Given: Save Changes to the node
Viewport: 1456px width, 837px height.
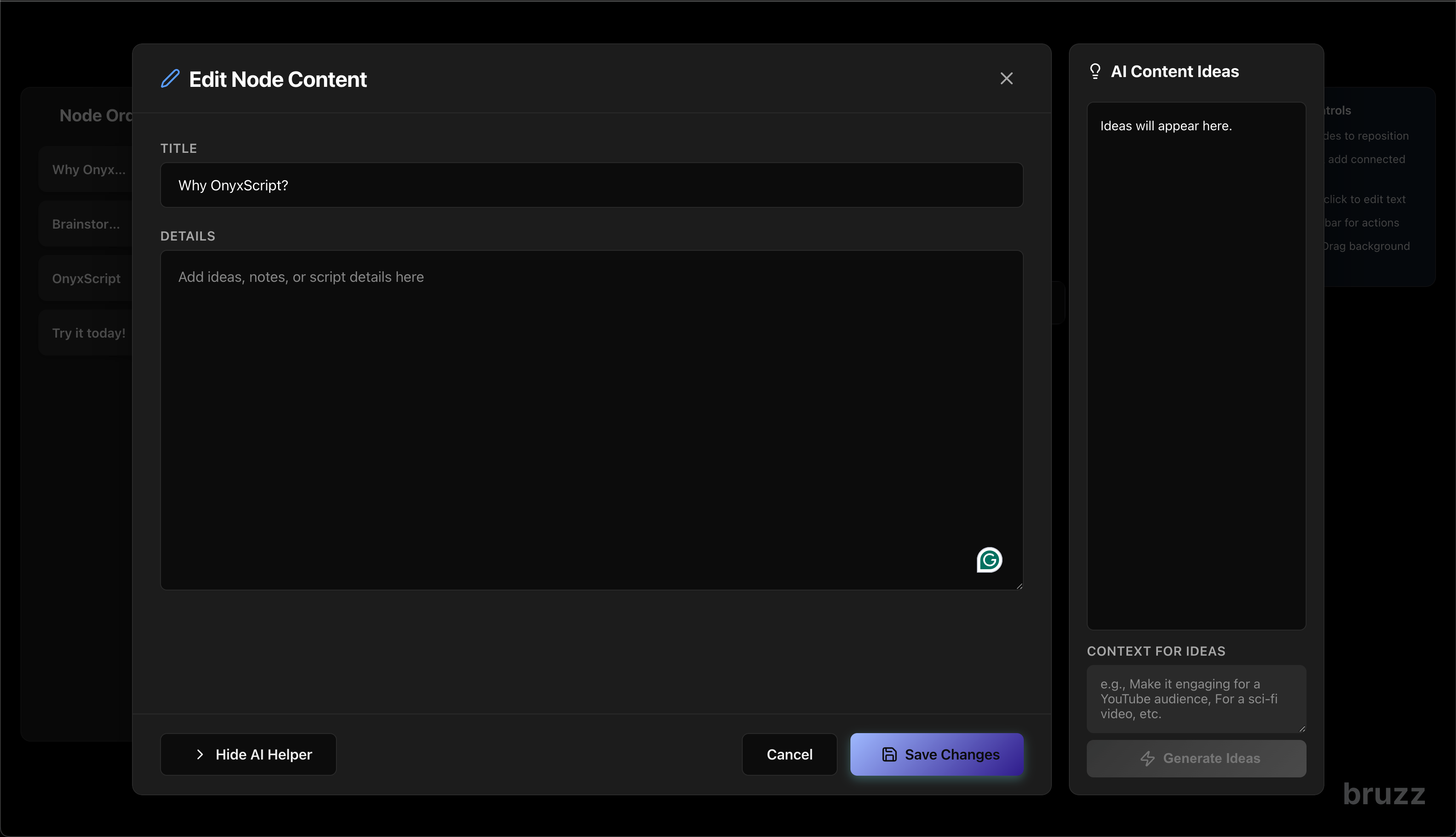Looking at the screenshot, I should (937, 754).
